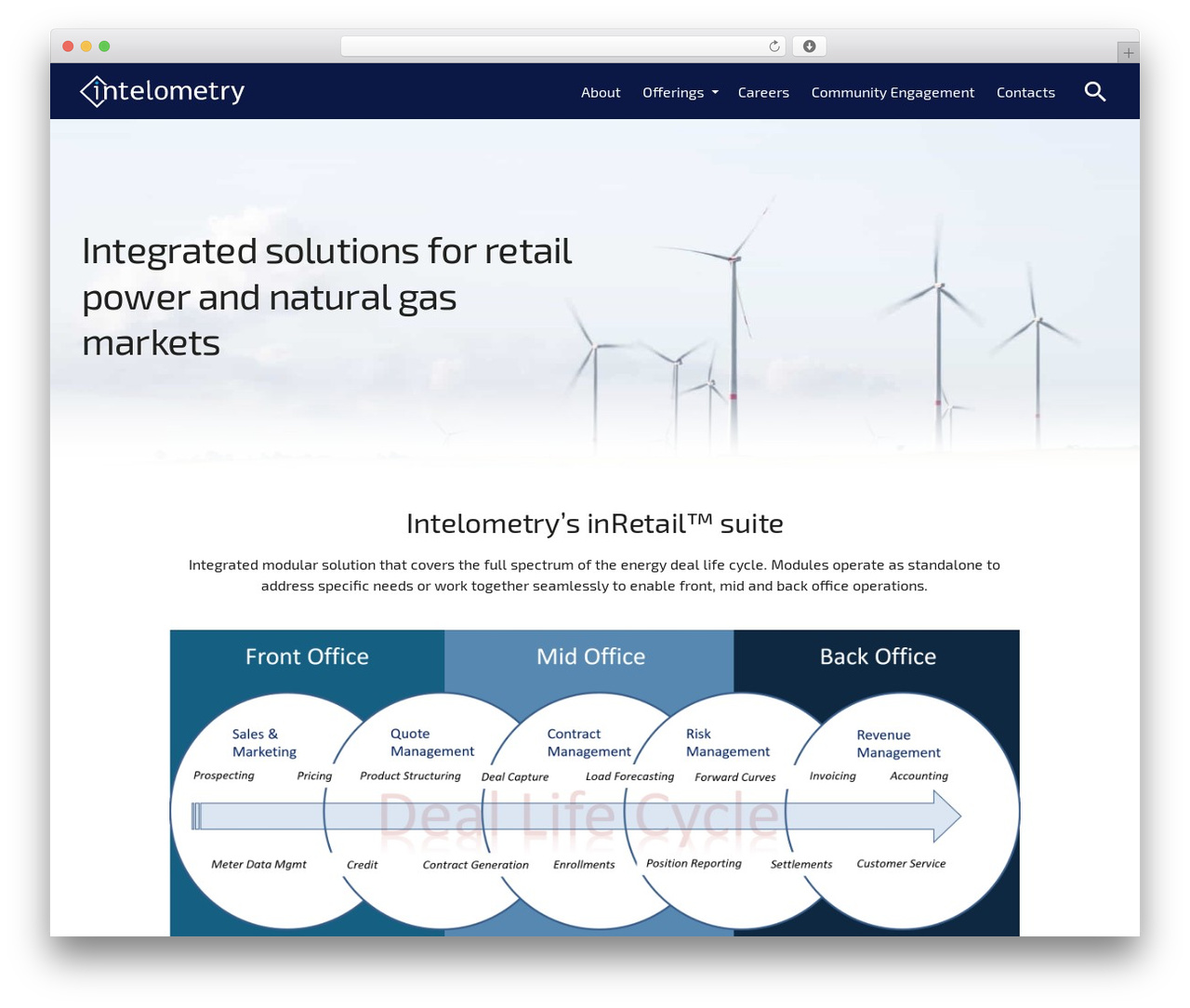Click the 'Customer Service' label
The image size is (1190, 1008).
[x=901, y=864]
